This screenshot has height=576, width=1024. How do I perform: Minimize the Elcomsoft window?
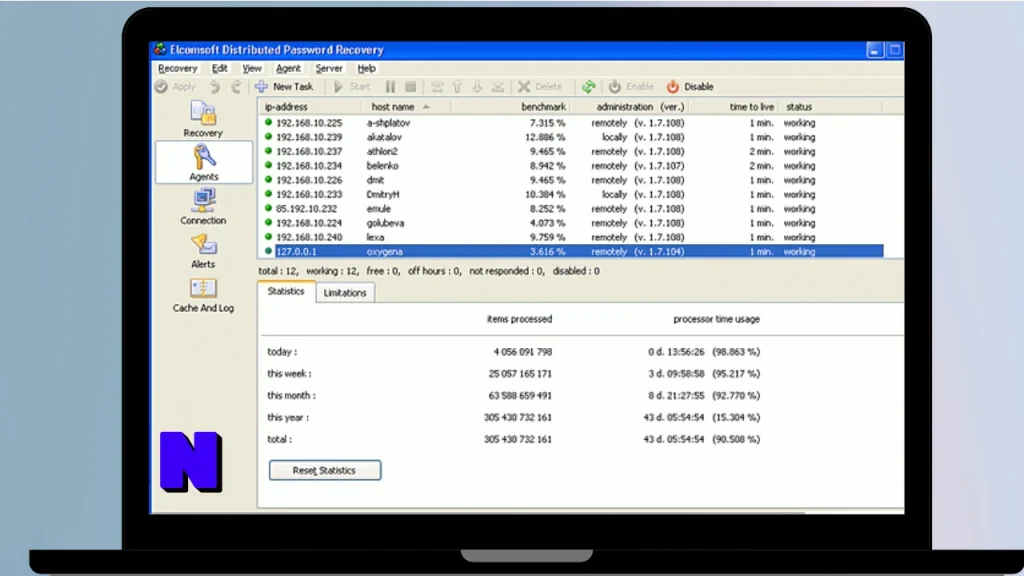pyautogui.click(x=875, y=50)
